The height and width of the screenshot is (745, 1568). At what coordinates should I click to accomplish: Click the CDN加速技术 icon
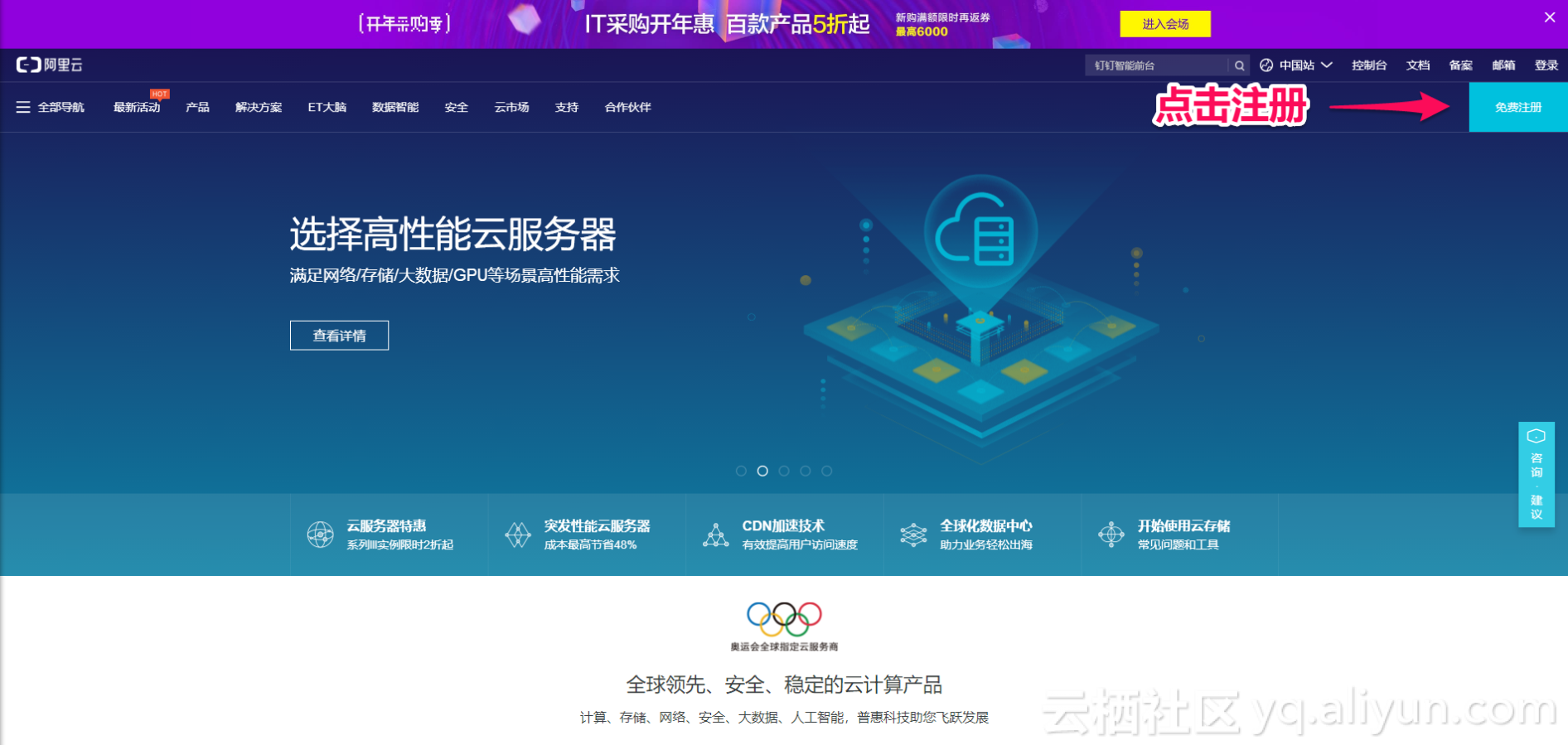(x=715, y=535)
